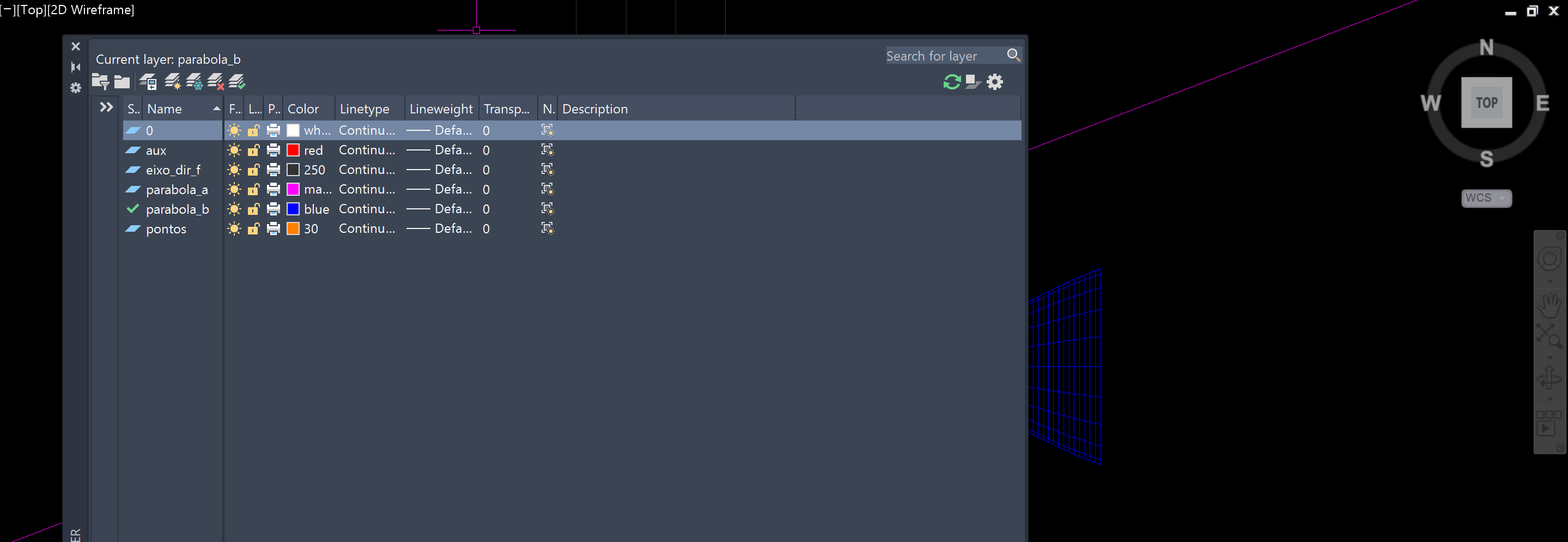The height and width of the screenshot is (542, 1568).
Task: Open the navigation wheel tool
Action: [1549, 260]
